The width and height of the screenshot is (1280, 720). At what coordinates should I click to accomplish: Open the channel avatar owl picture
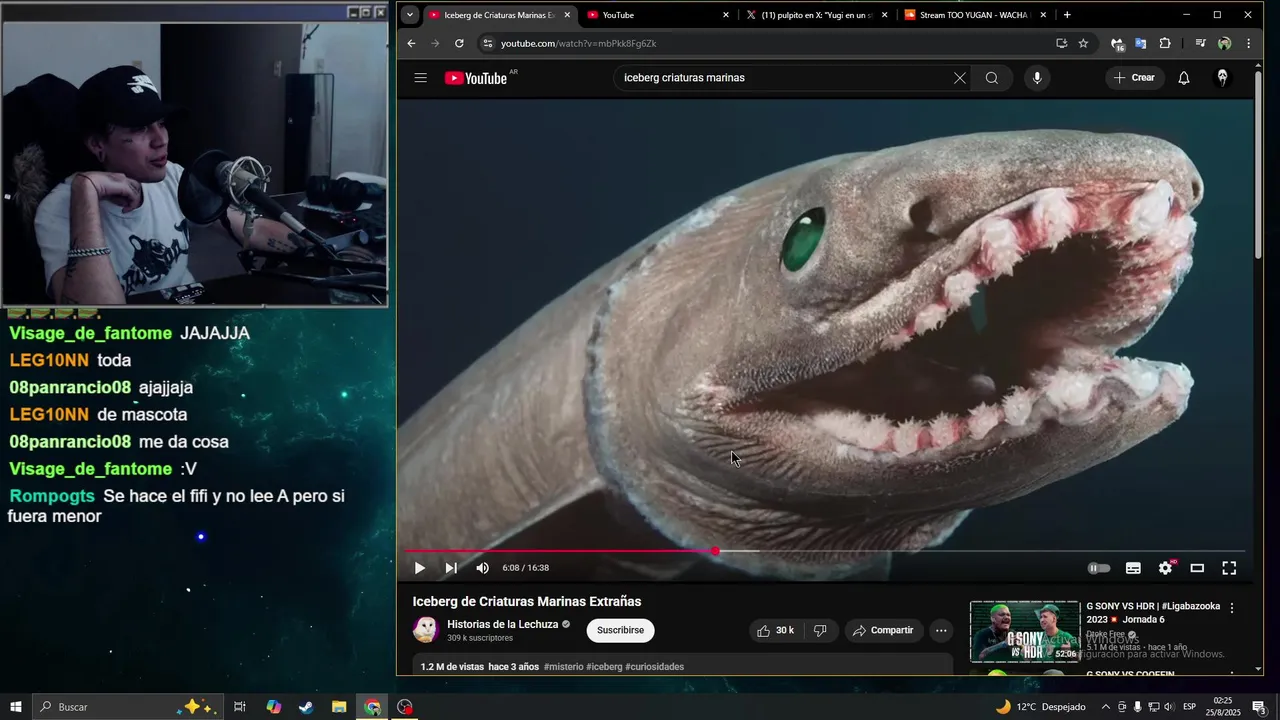coord(426,630)
